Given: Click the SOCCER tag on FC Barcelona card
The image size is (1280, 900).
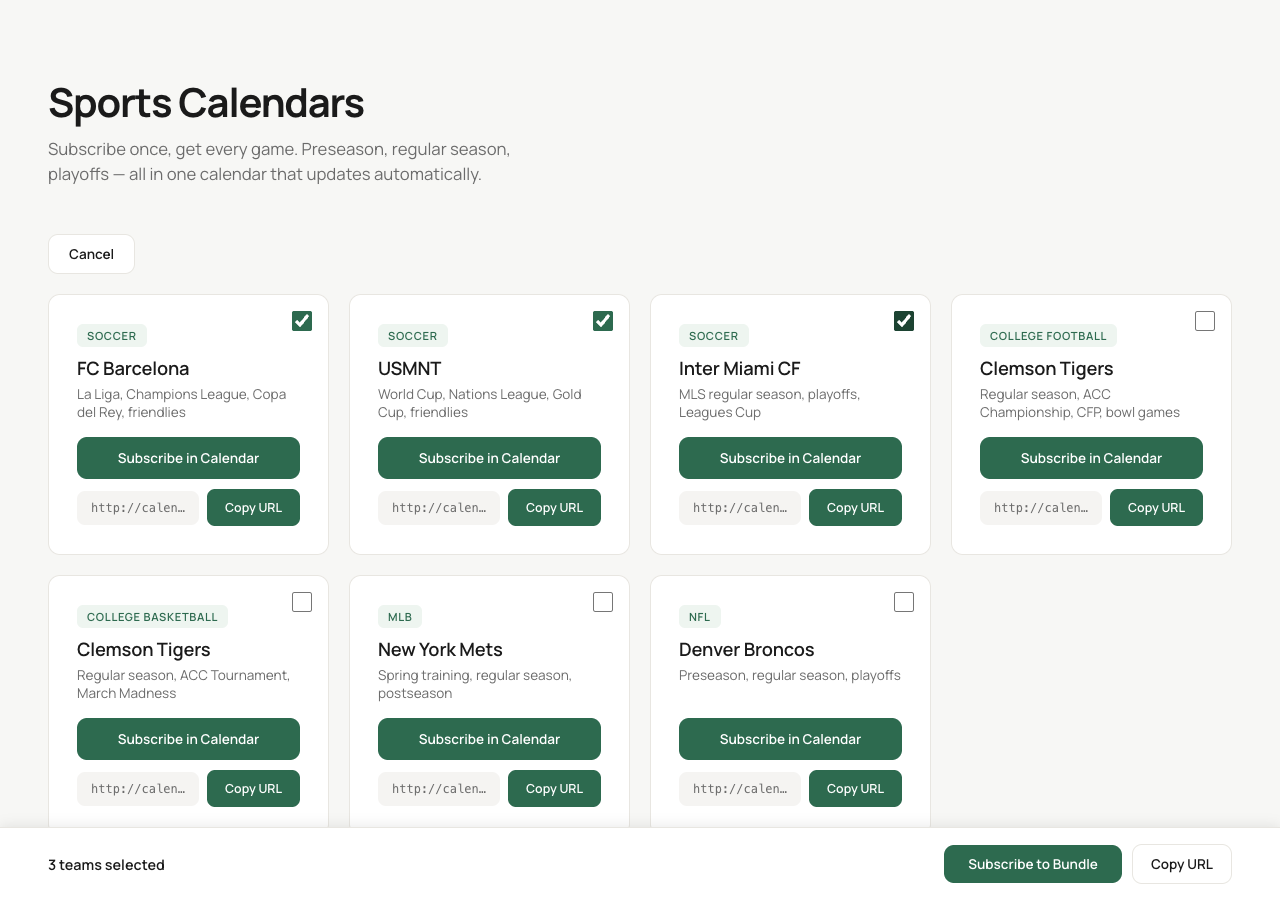Looking at the screenshot, I should (112, 336).
